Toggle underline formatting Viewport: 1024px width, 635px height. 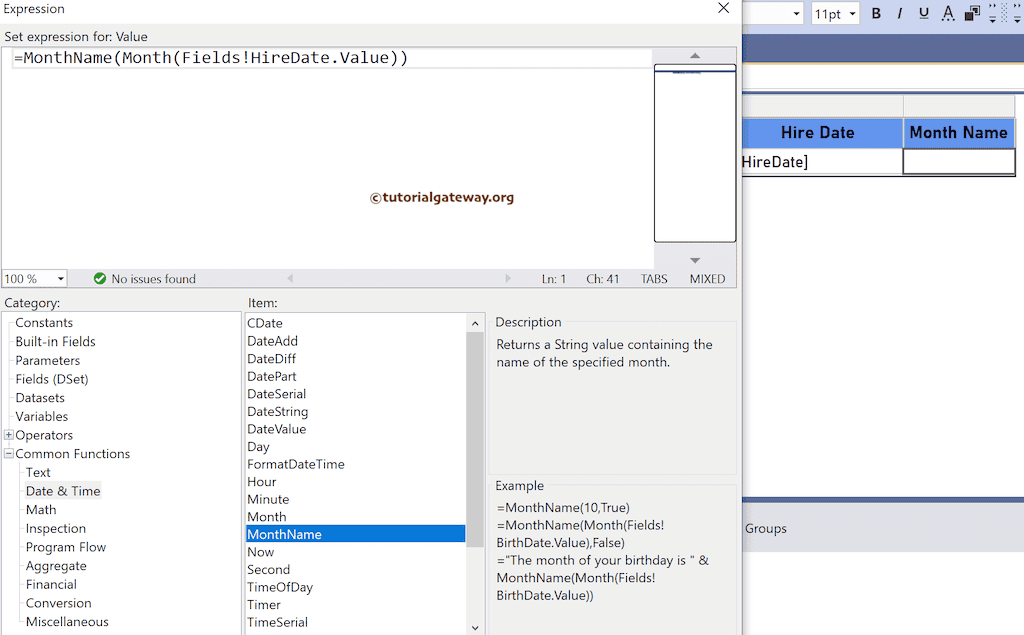pos(923,13)
